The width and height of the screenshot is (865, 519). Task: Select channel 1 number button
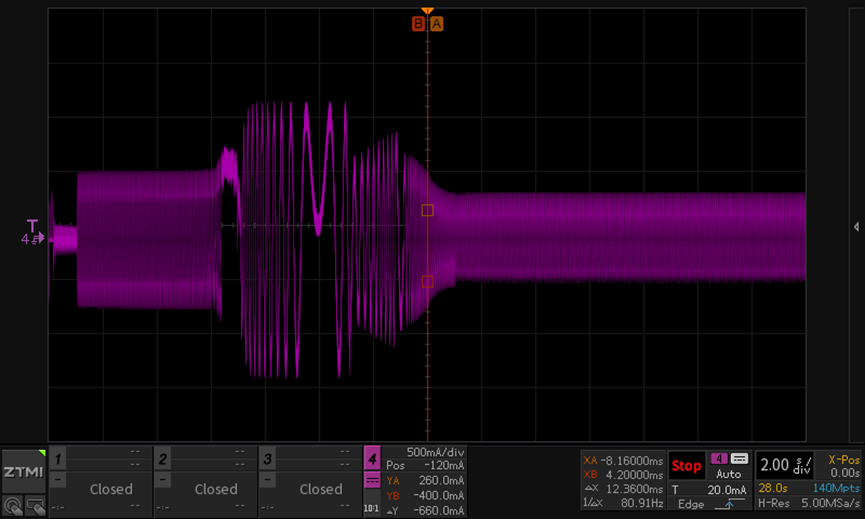click(58, 458)
